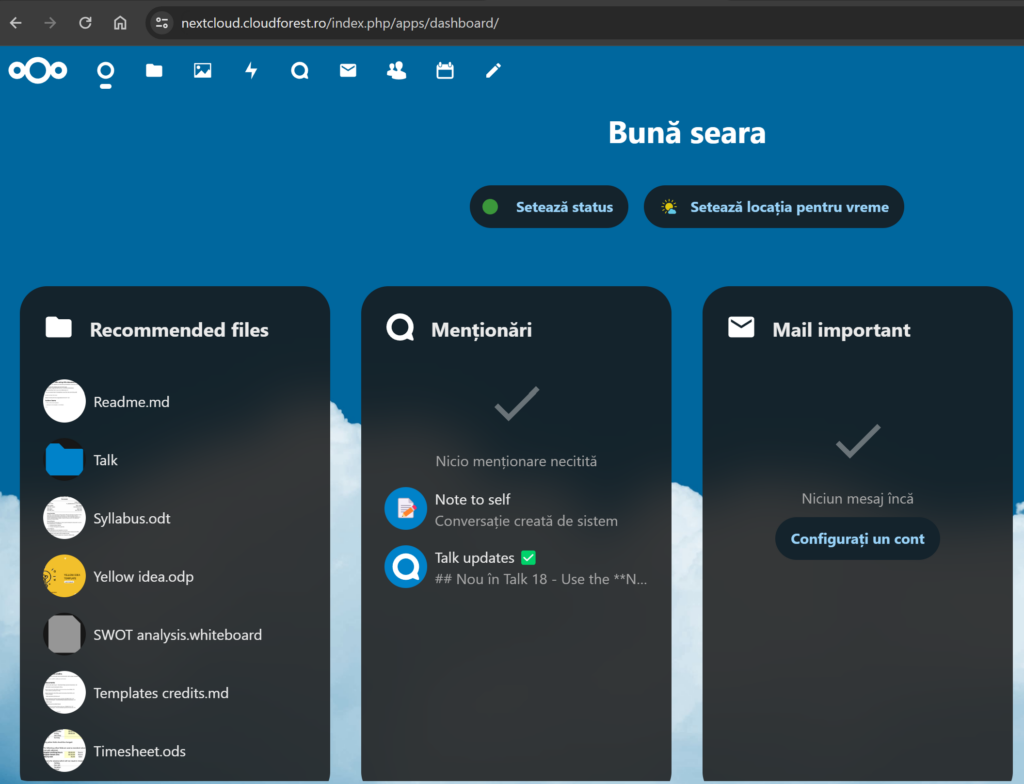Screen dimensions: 1024x784
Task: Open the Mail envelope icon in top bar
Action: coord(348,71)
